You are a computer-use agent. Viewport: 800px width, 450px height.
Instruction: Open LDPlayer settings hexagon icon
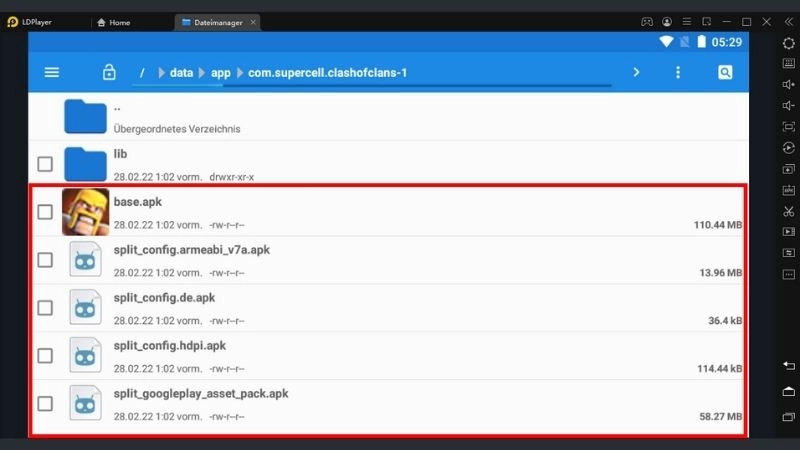click(789, 43)
